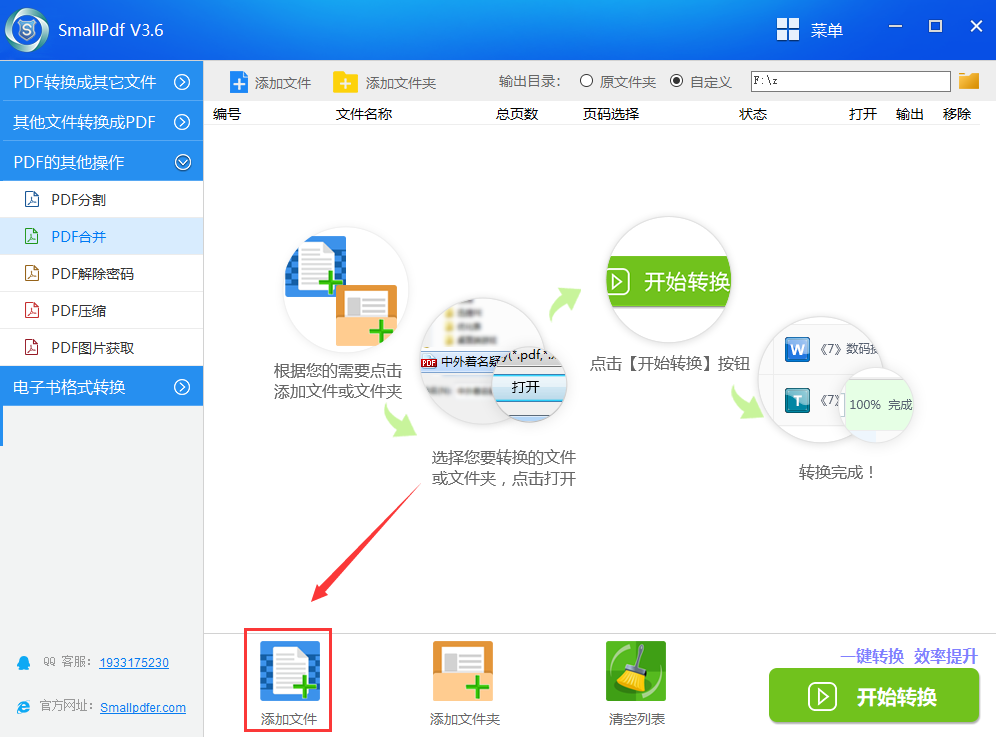Click the 打开 column header

pos(863,114)
